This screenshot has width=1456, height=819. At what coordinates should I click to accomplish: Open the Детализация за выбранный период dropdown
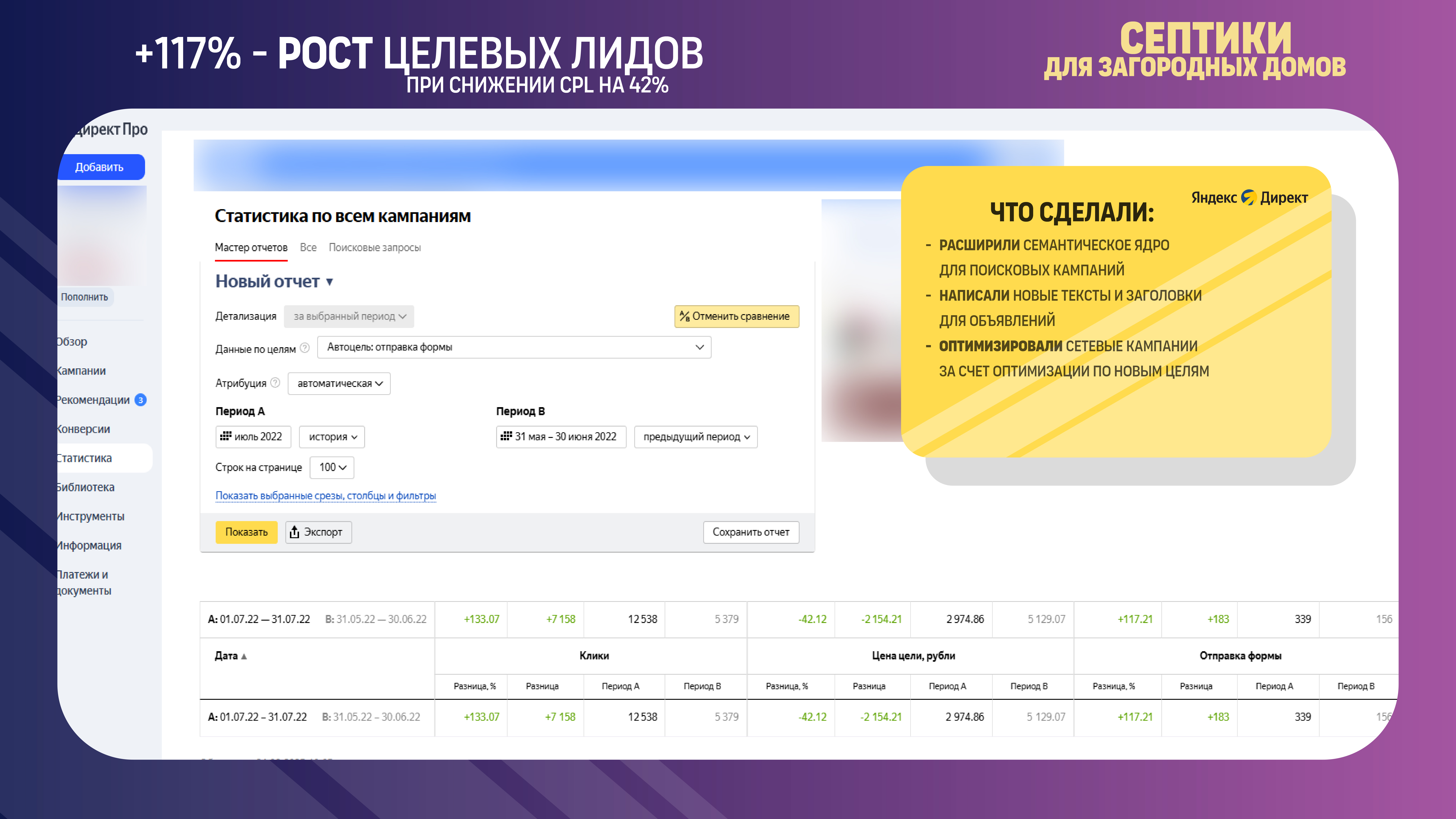tap(349, 316)
